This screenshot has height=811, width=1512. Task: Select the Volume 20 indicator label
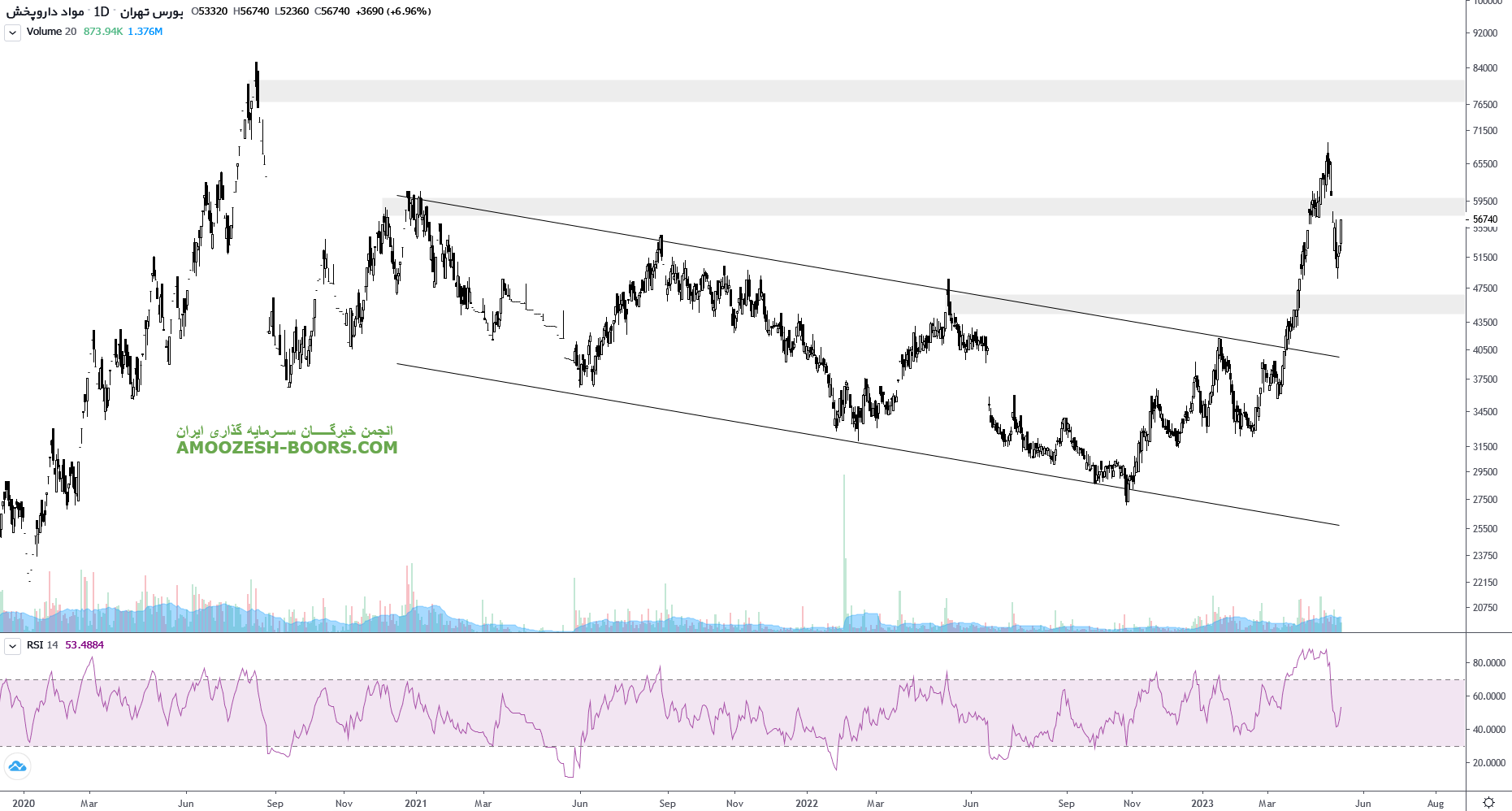coord(51,32)
